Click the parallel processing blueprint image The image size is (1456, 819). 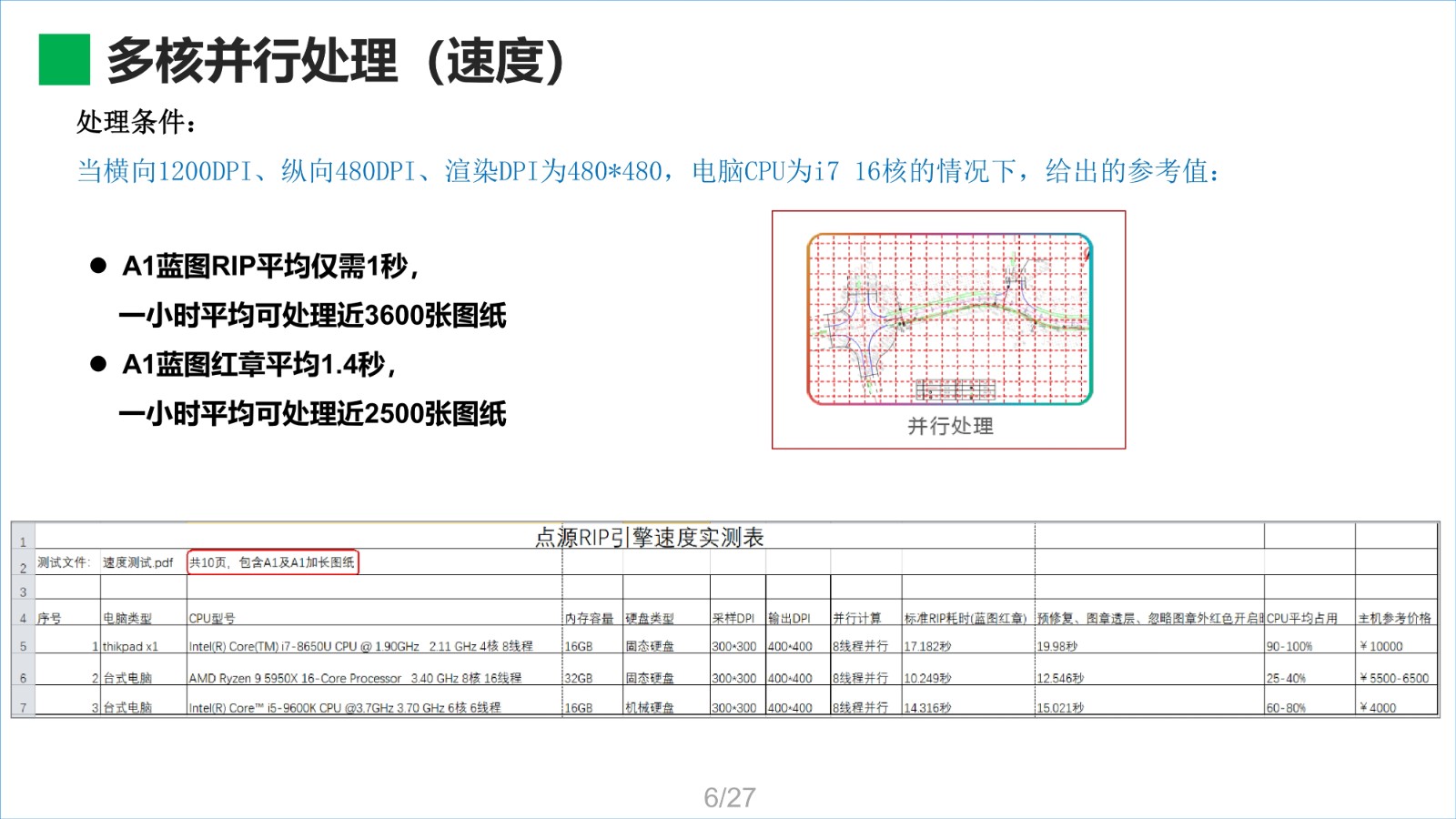pyautogui.click(x=949, y=318)
